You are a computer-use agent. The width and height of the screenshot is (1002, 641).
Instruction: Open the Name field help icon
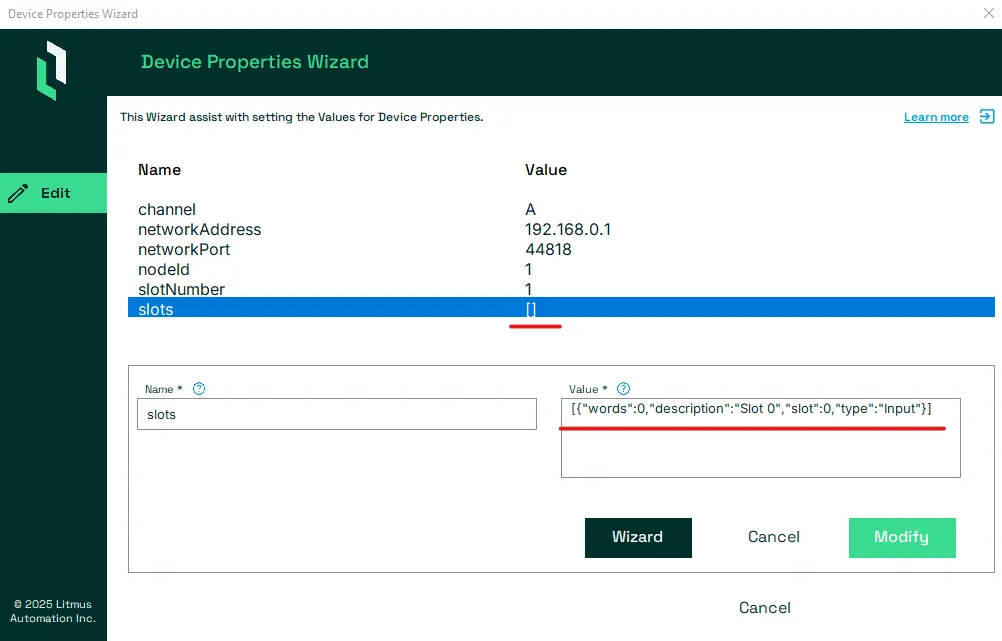199,389
